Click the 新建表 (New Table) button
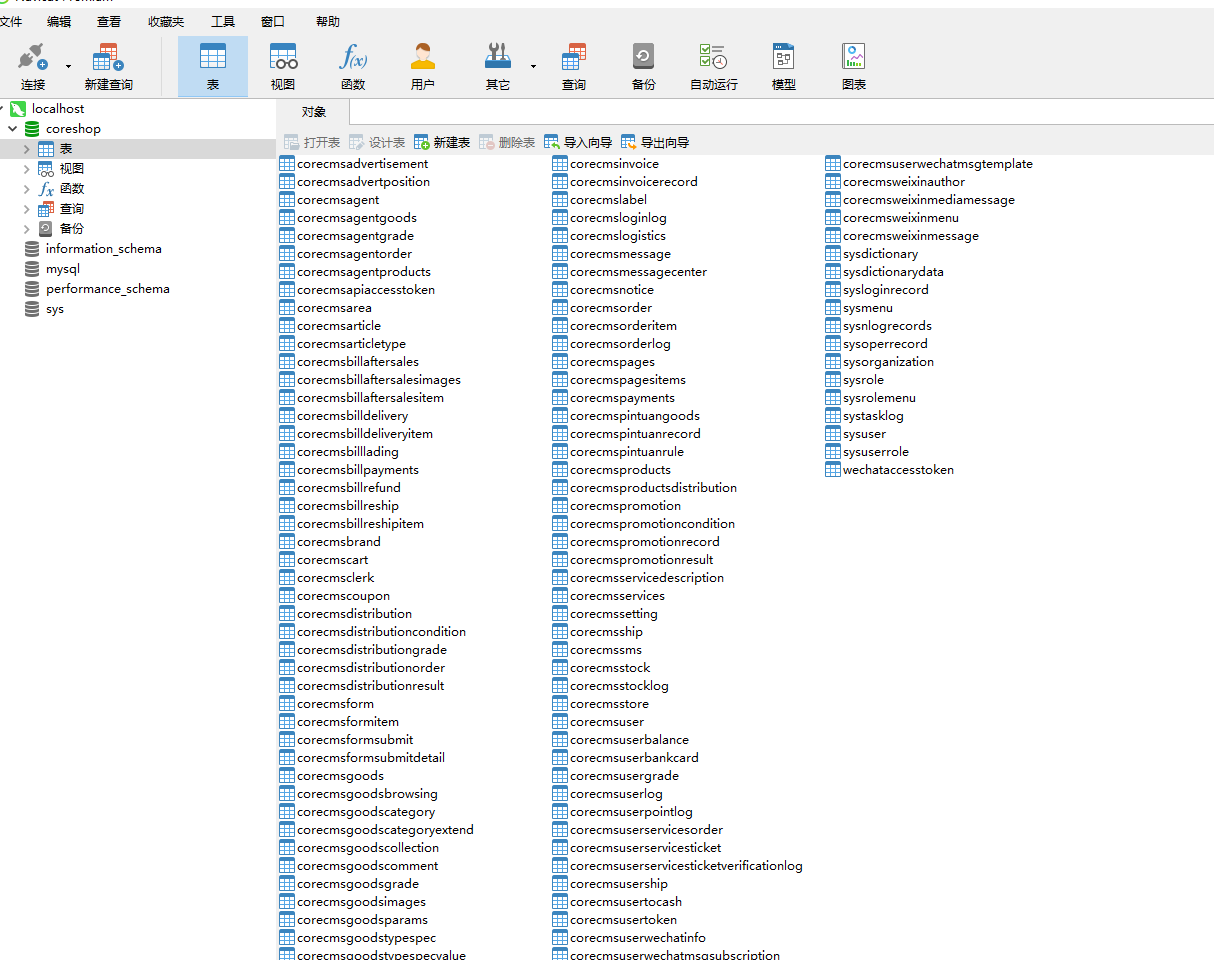1214x960 pixels. [442, 143]
